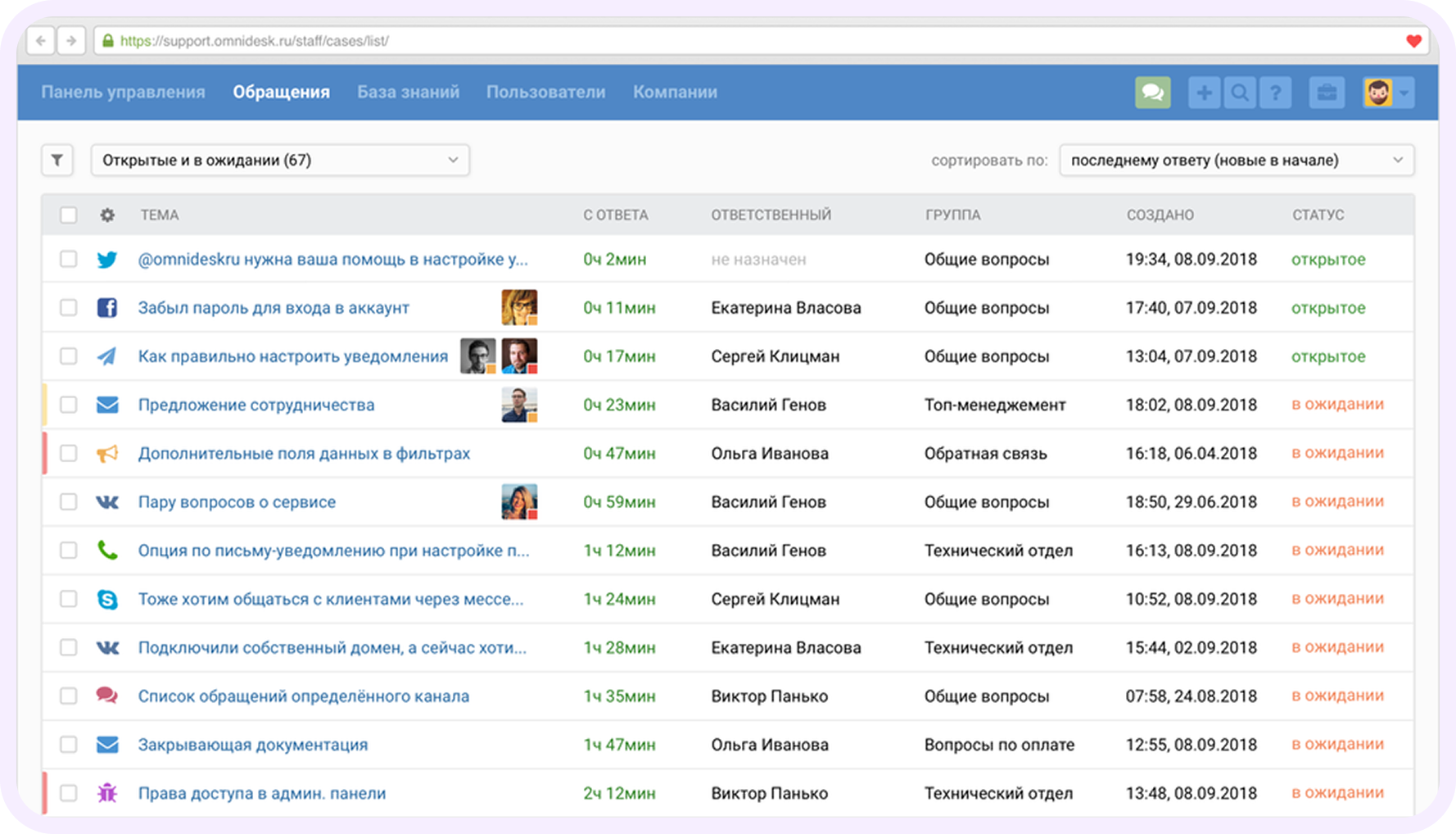Expand the sort order dropdown 'последнему ответу'
The width and height of the screenshot is (1456, 834).
coord(1237,160)
